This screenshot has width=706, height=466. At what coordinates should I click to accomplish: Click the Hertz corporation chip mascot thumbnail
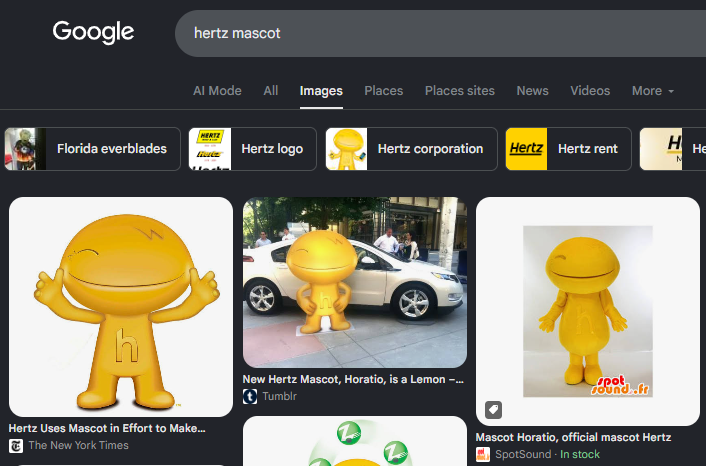pyautogui.click(x=346, y=149)
